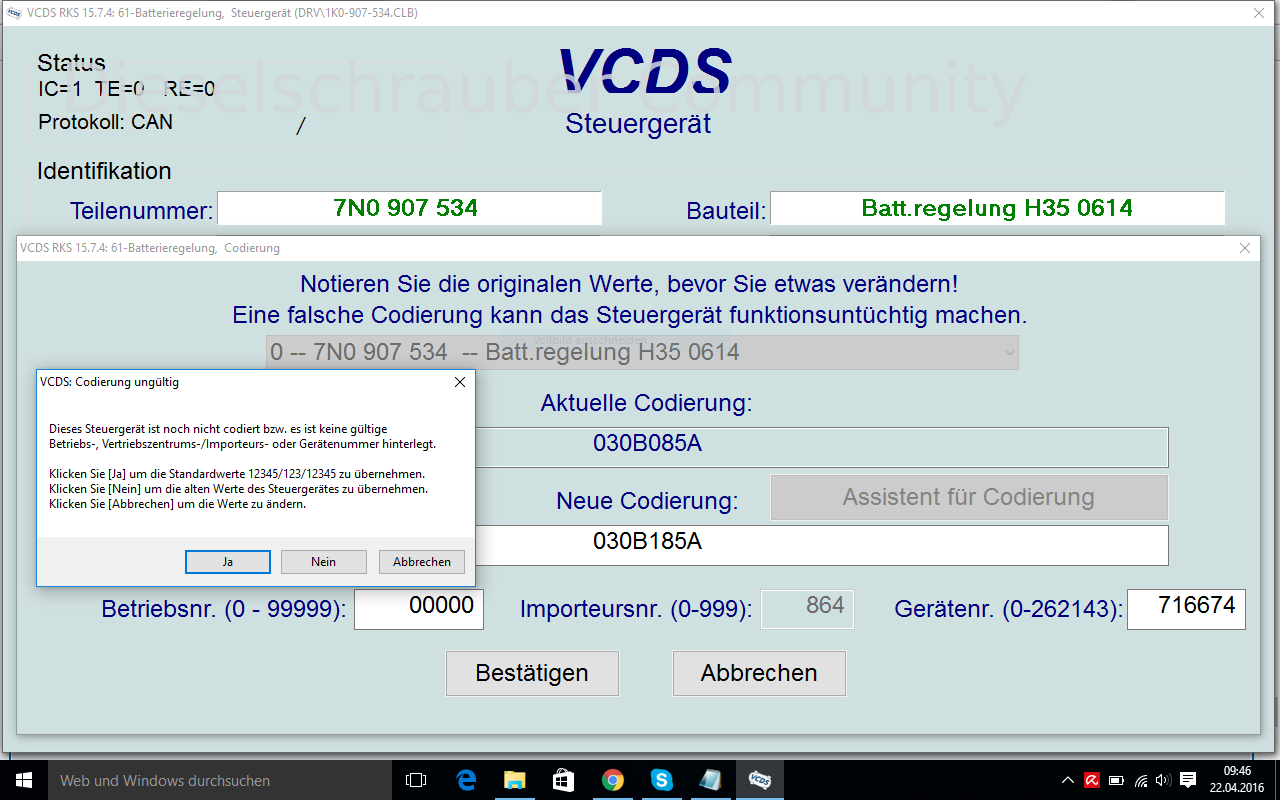Image resolution: width=1280 pixels, height=800 pixels.
Task: Expand the controller selection dropdown
Action: pyautogui.click(x=1007, y=353)
